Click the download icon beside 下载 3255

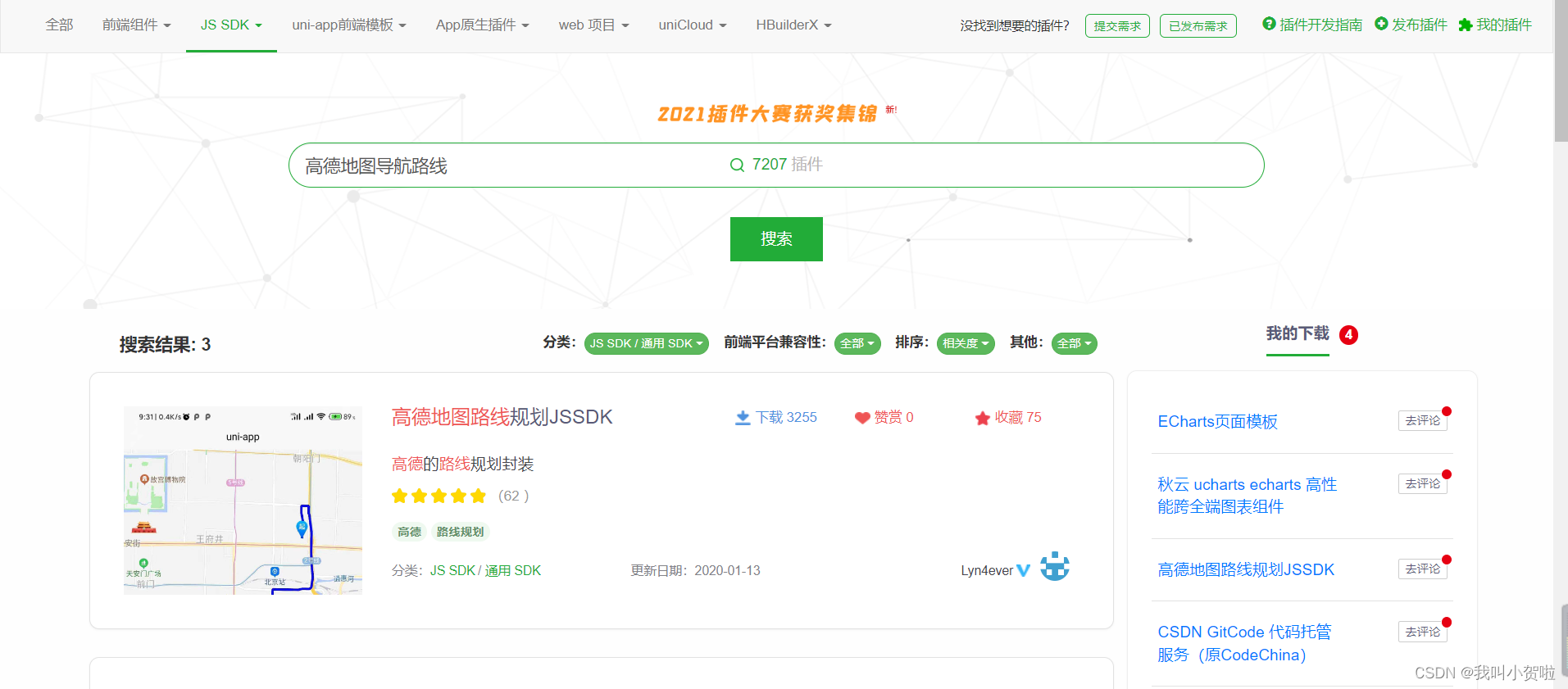743,418
